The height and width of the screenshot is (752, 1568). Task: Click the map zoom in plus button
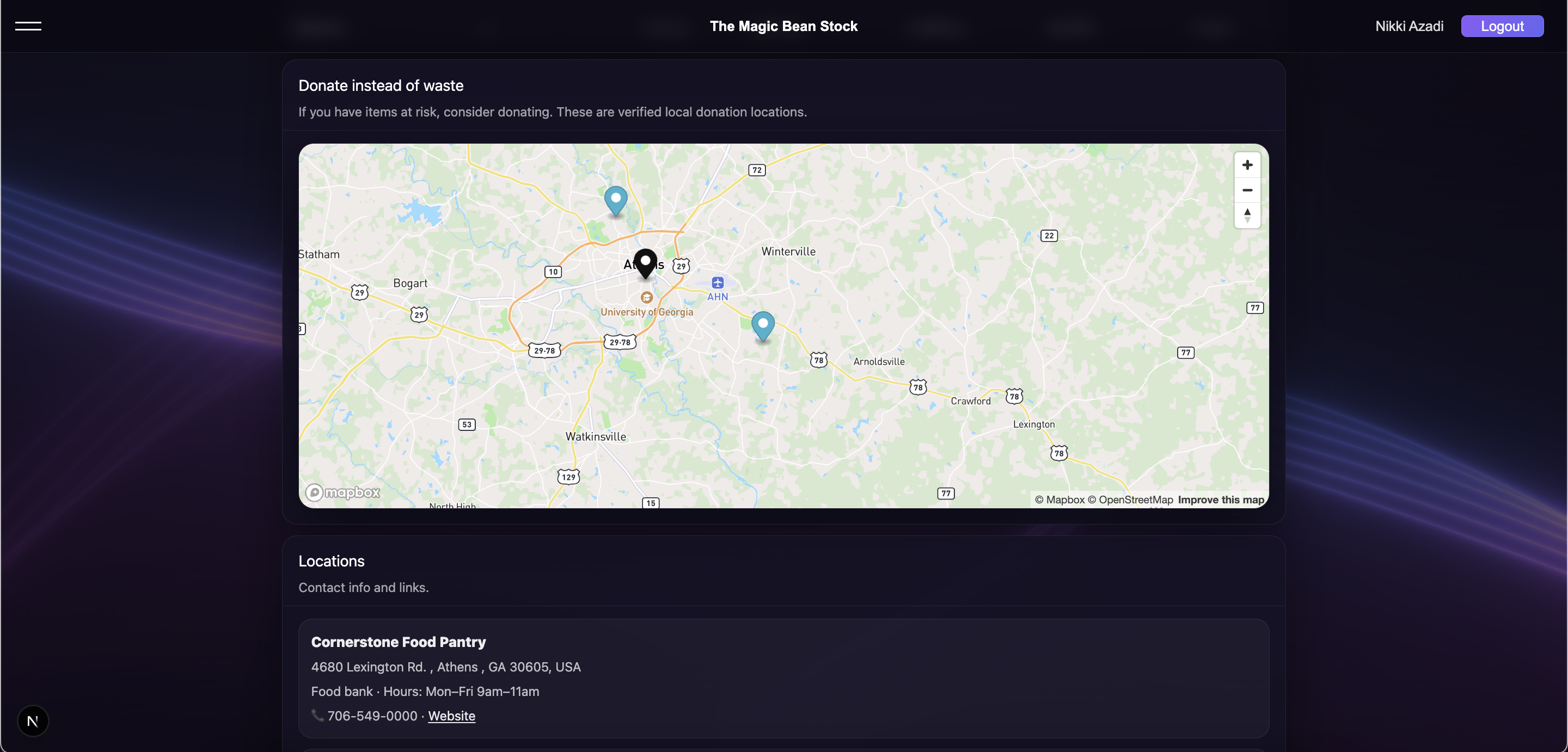pos(1247,165)
